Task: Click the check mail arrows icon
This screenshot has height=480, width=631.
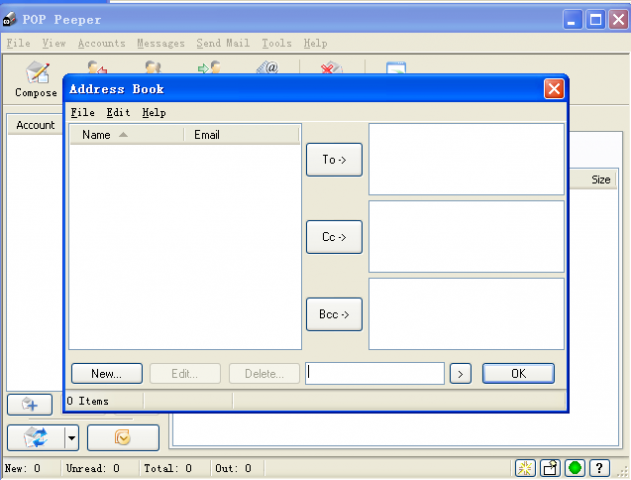Action: tap(34, 437)
